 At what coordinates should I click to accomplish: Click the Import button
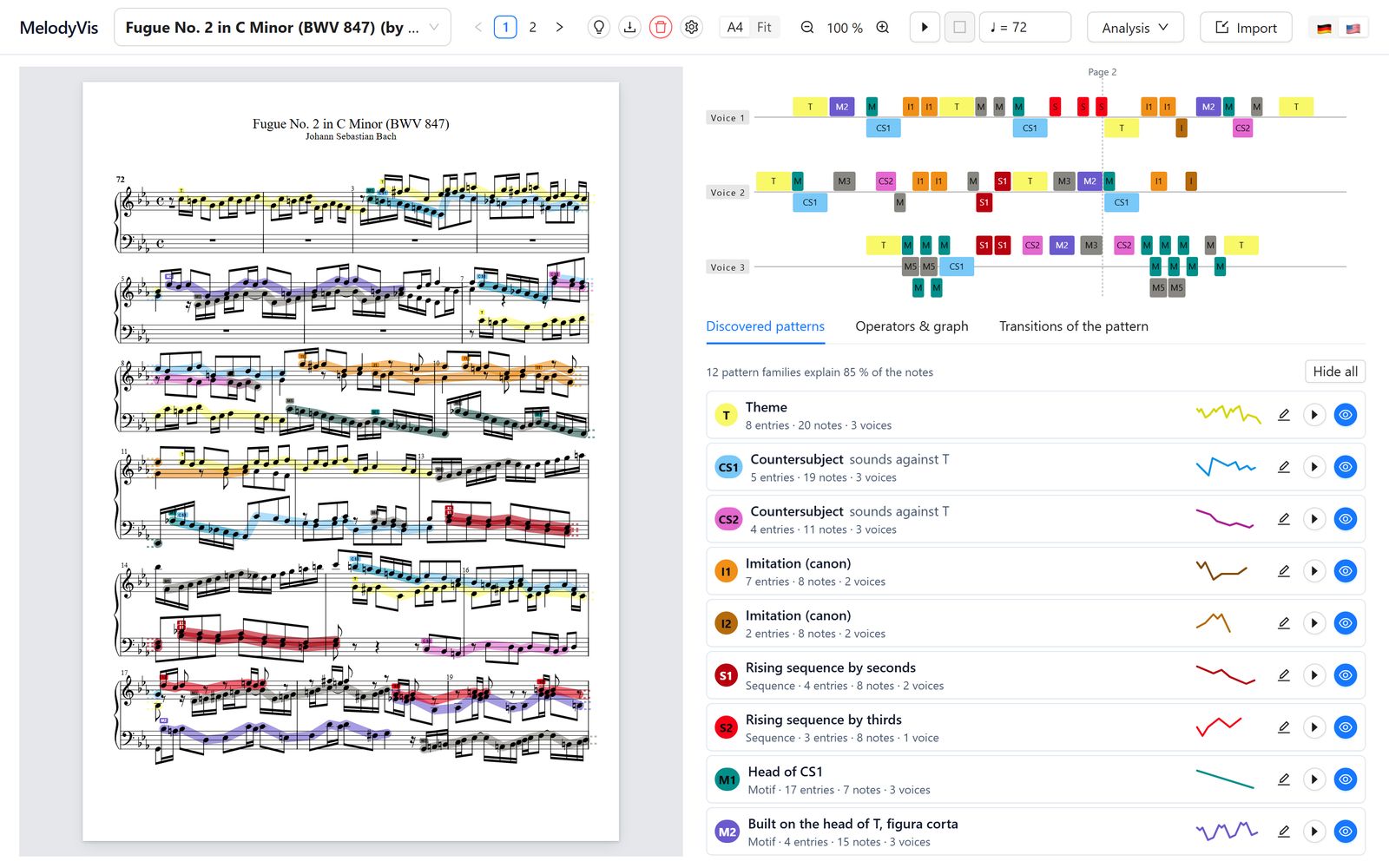click(1246, 28)
